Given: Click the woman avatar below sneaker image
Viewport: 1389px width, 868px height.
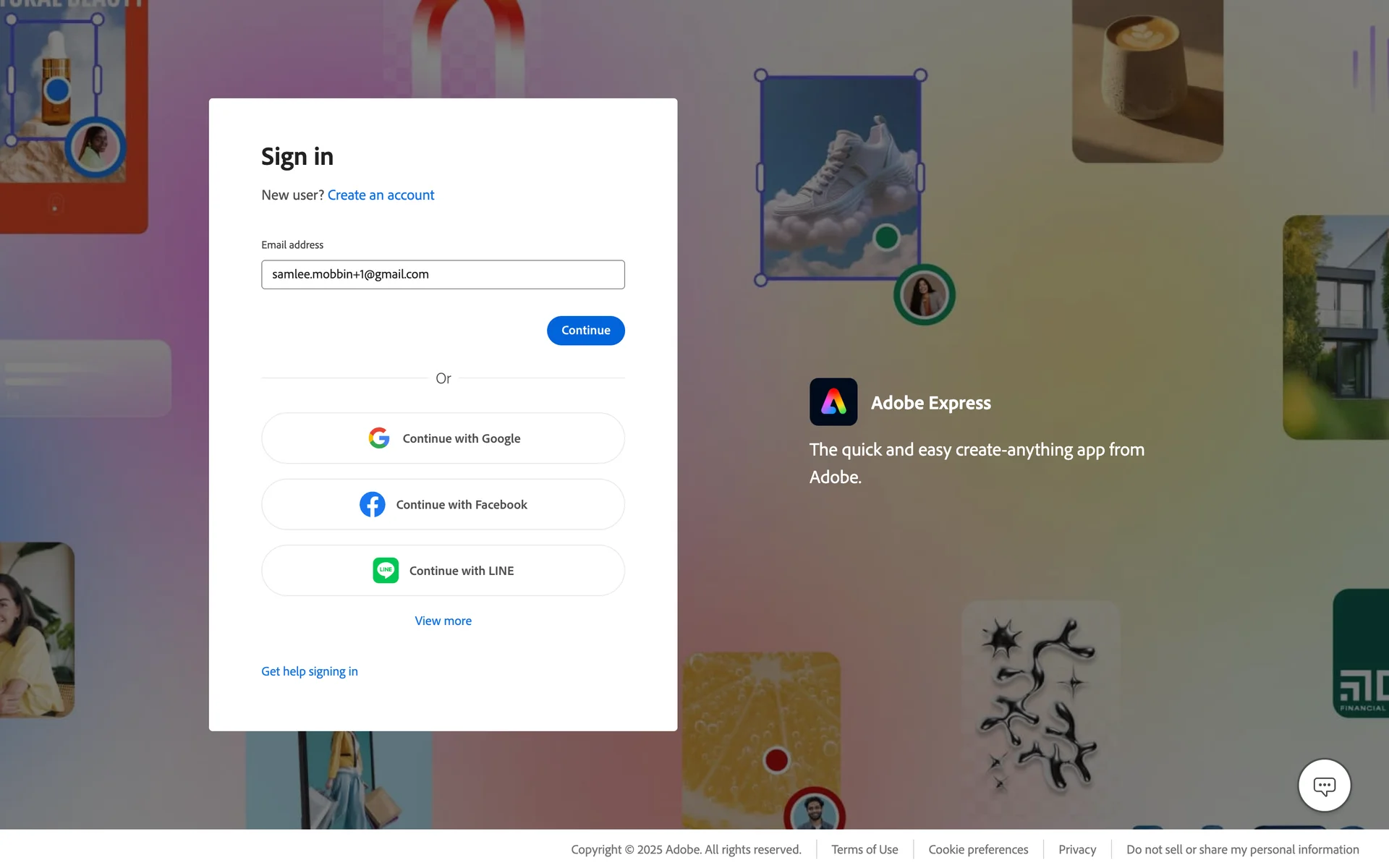Looking at the screenshot, I should pyautogui.click(x=924, y=295).
